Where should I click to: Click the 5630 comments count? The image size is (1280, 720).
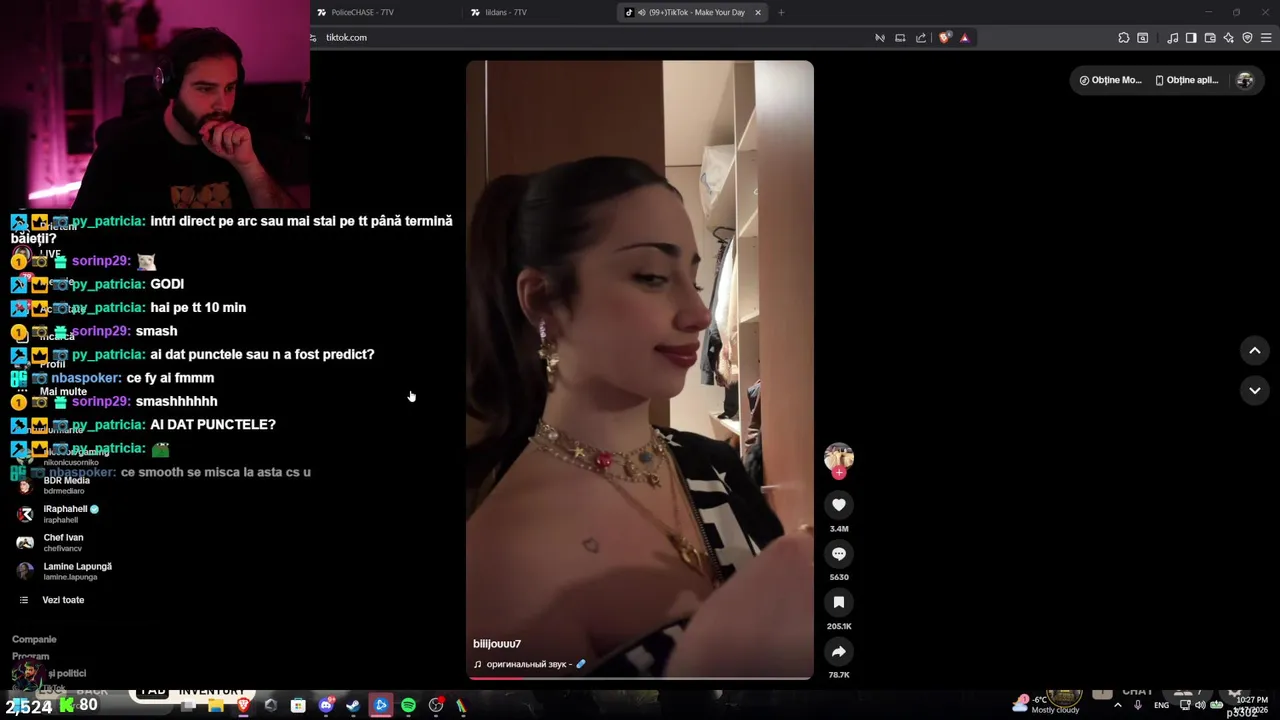coord(839,577)
